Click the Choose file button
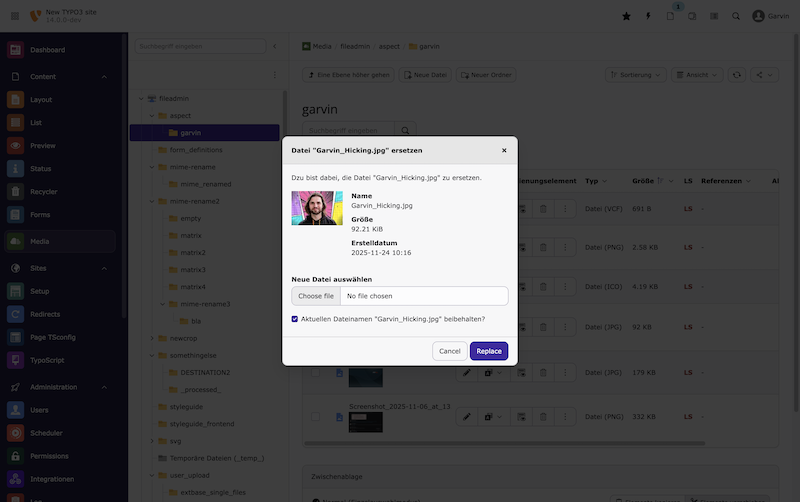 [x=315, y=296]
